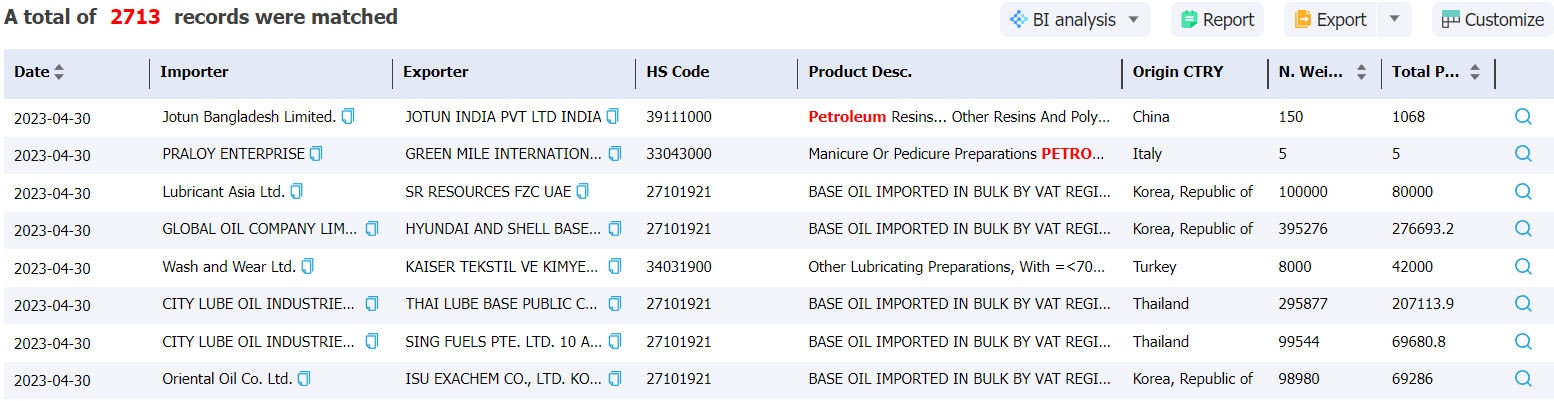
Task: Copy importer Wash and Wear Ltd. name
Action: pyautogui.click(x=308, y=267)
